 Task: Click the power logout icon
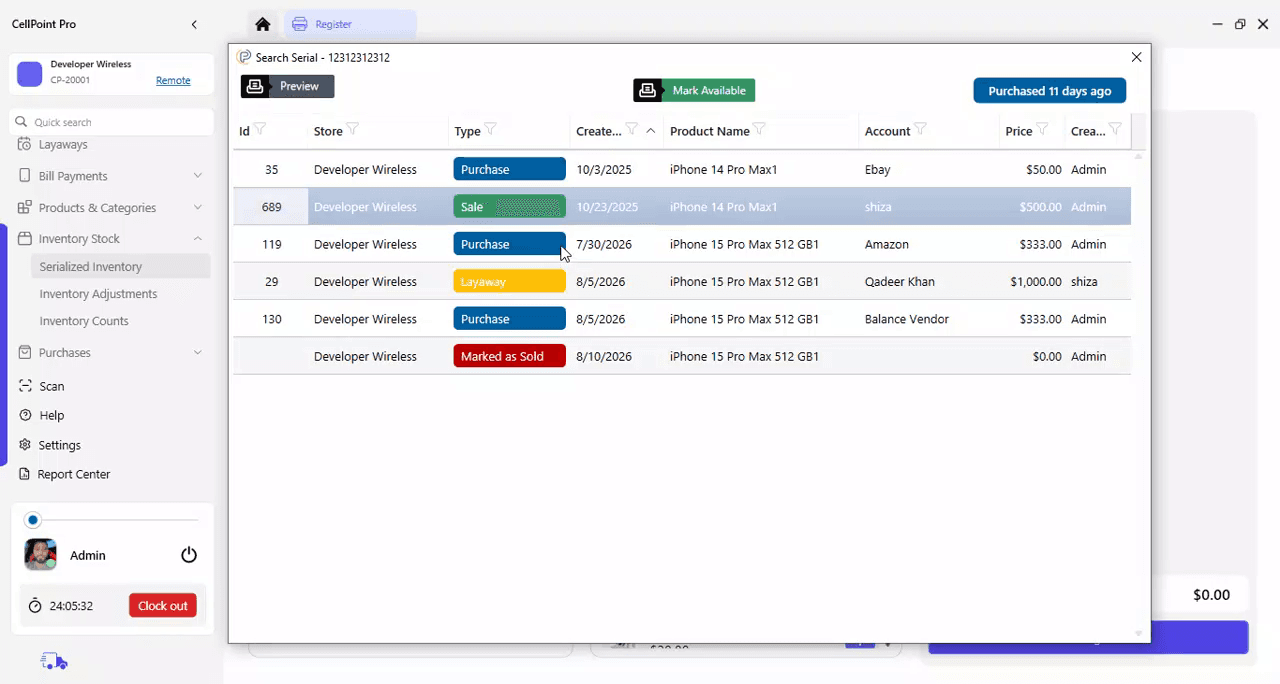click(x=189, y=555)
